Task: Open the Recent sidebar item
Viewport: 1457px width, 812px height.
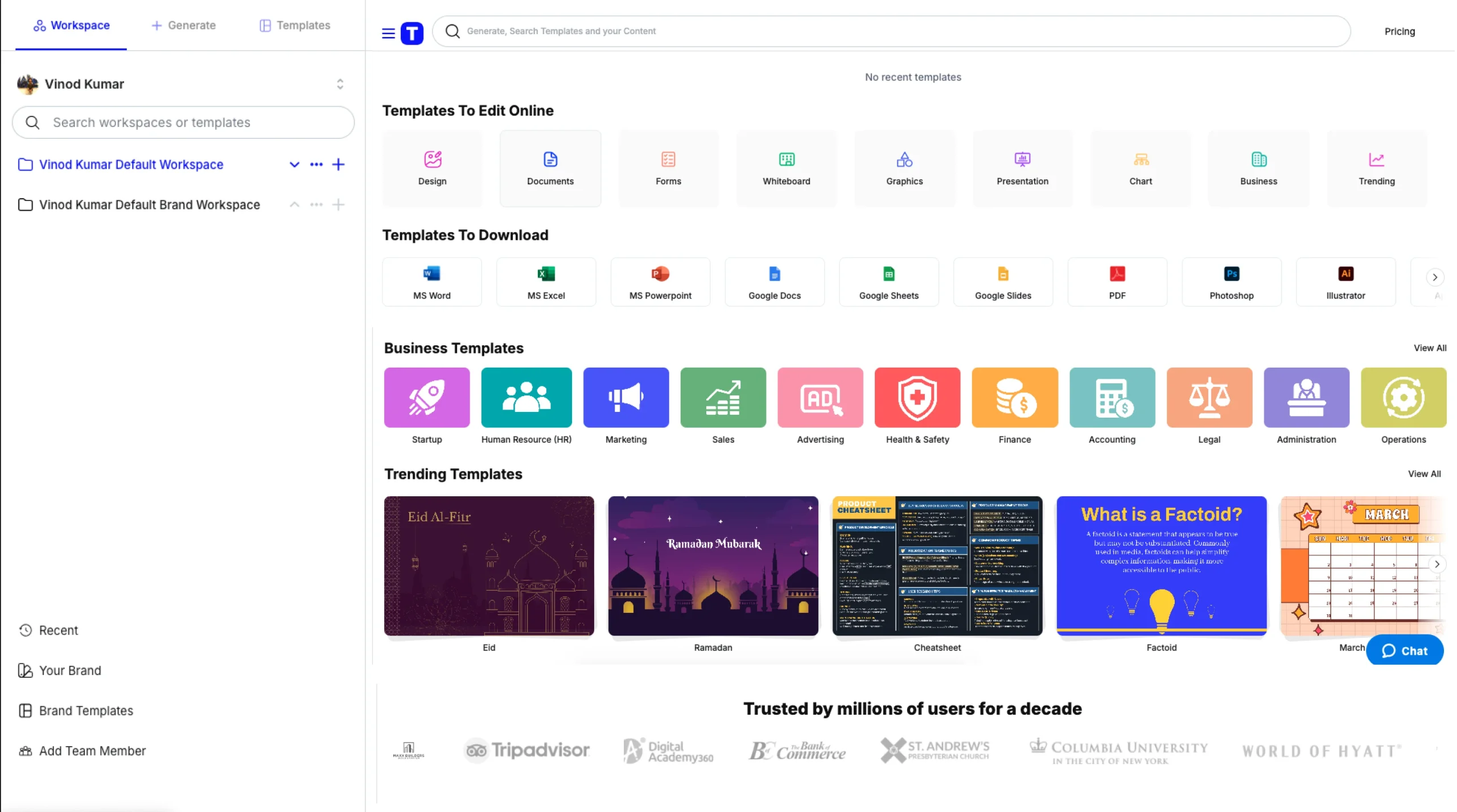Action: pos(49,630)
